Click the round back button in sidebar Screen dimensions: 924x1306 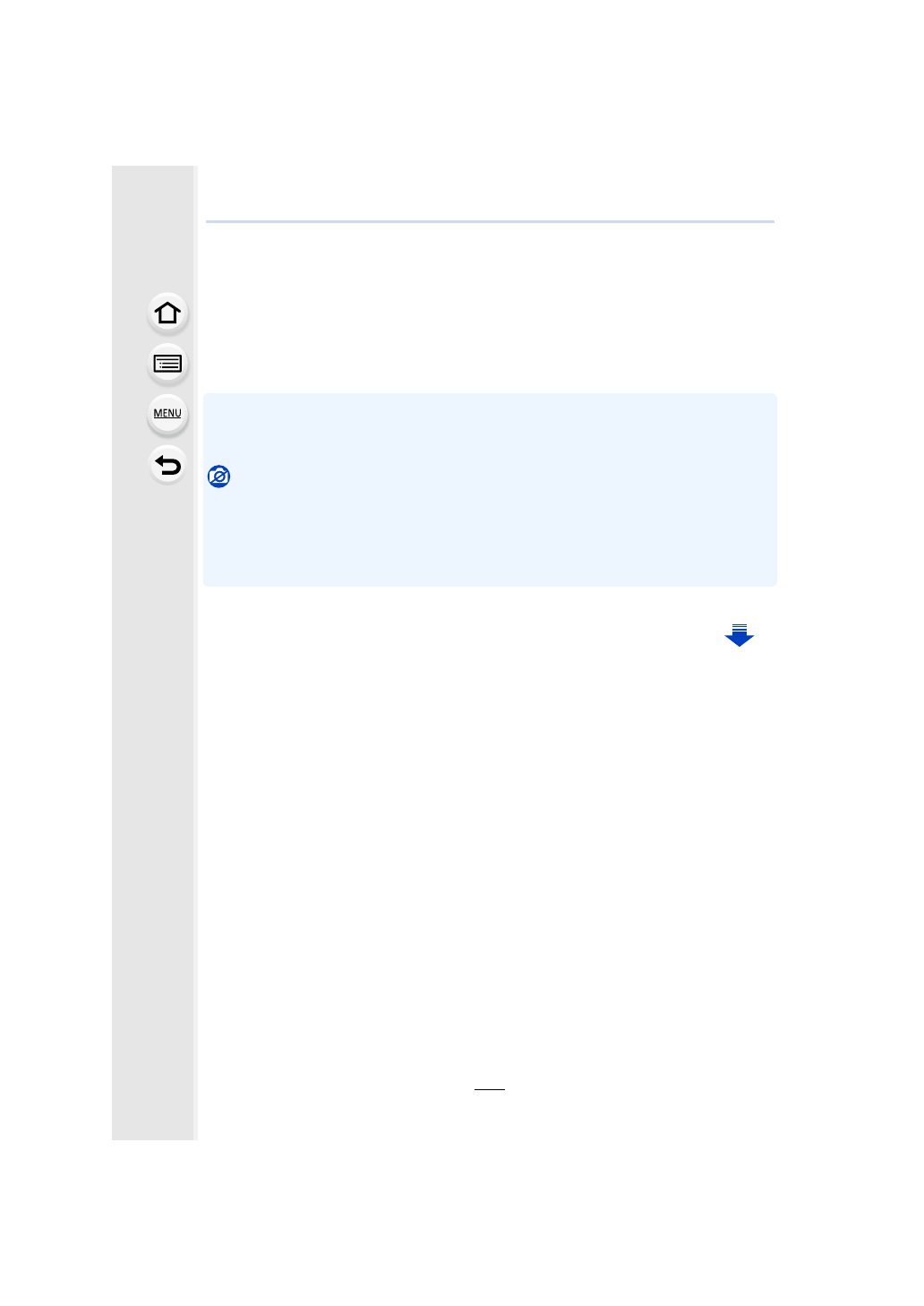[x=167, y=465]
